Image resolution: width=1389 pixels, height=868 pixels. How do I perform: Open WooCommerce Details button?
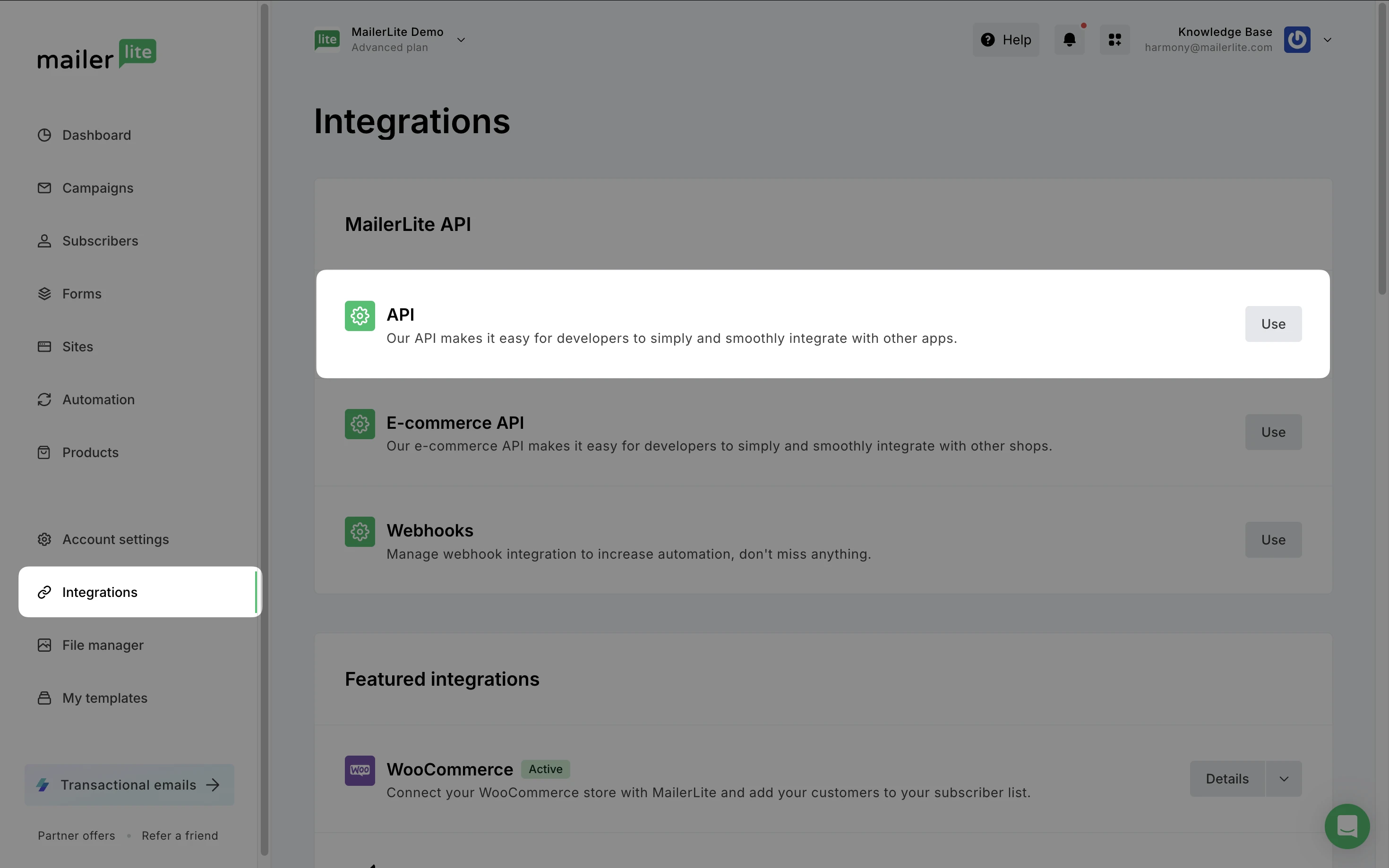pos(1227,778)
